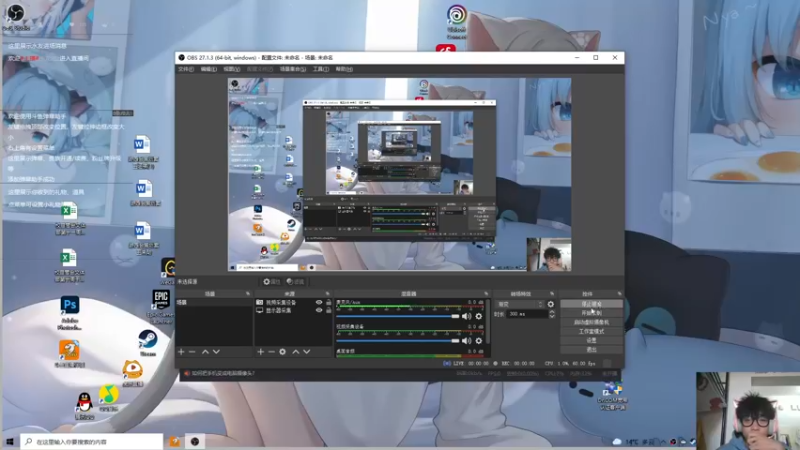Screen dimensions: 800x450
Task: Toggle visibility of display capture source
Action: [319, 310]
